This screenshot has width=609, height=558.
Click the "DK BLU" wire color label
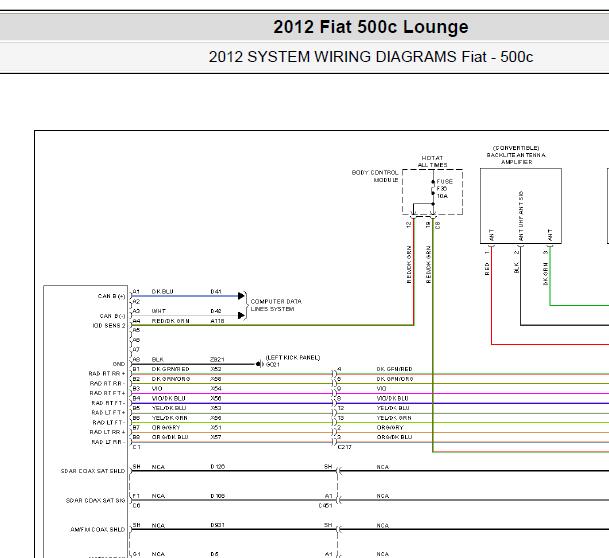tap(162, 292)
